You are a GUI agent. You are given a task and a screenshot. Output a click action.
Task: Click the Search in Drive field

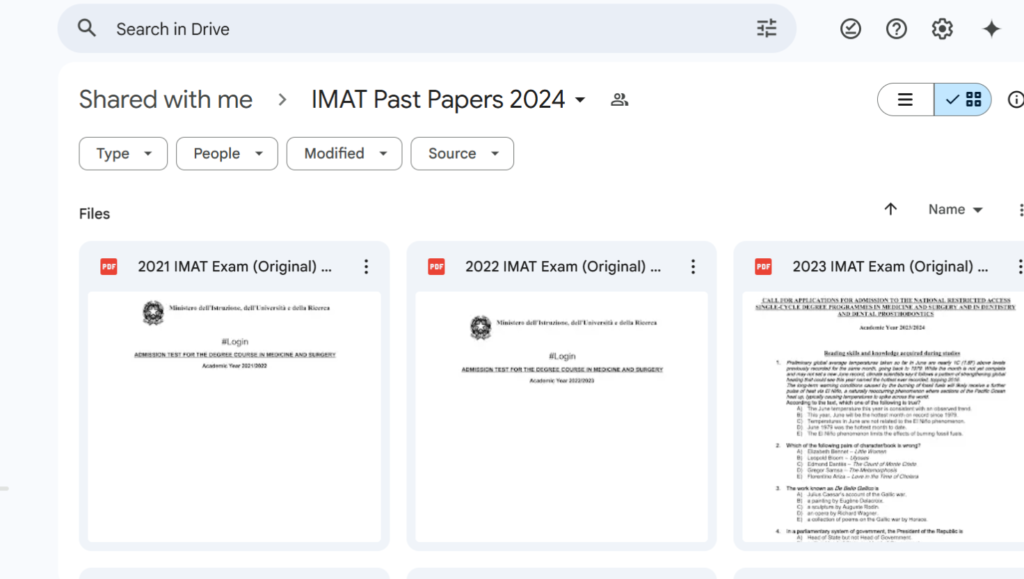coord(427,29)
